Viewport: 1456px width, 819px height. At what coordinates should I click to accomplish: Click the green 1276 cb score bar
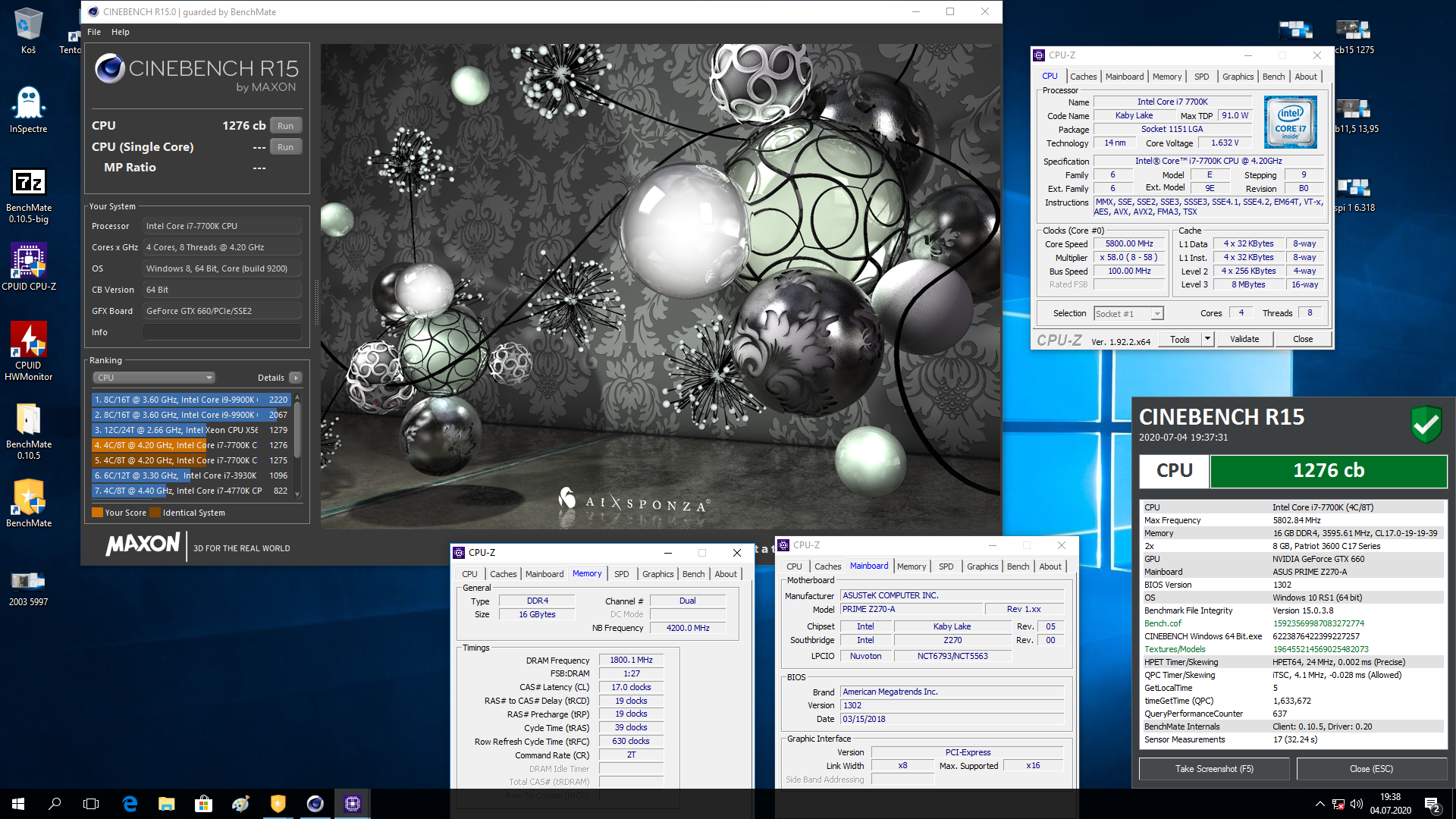pyautogui.click(x=1329, y=471)
